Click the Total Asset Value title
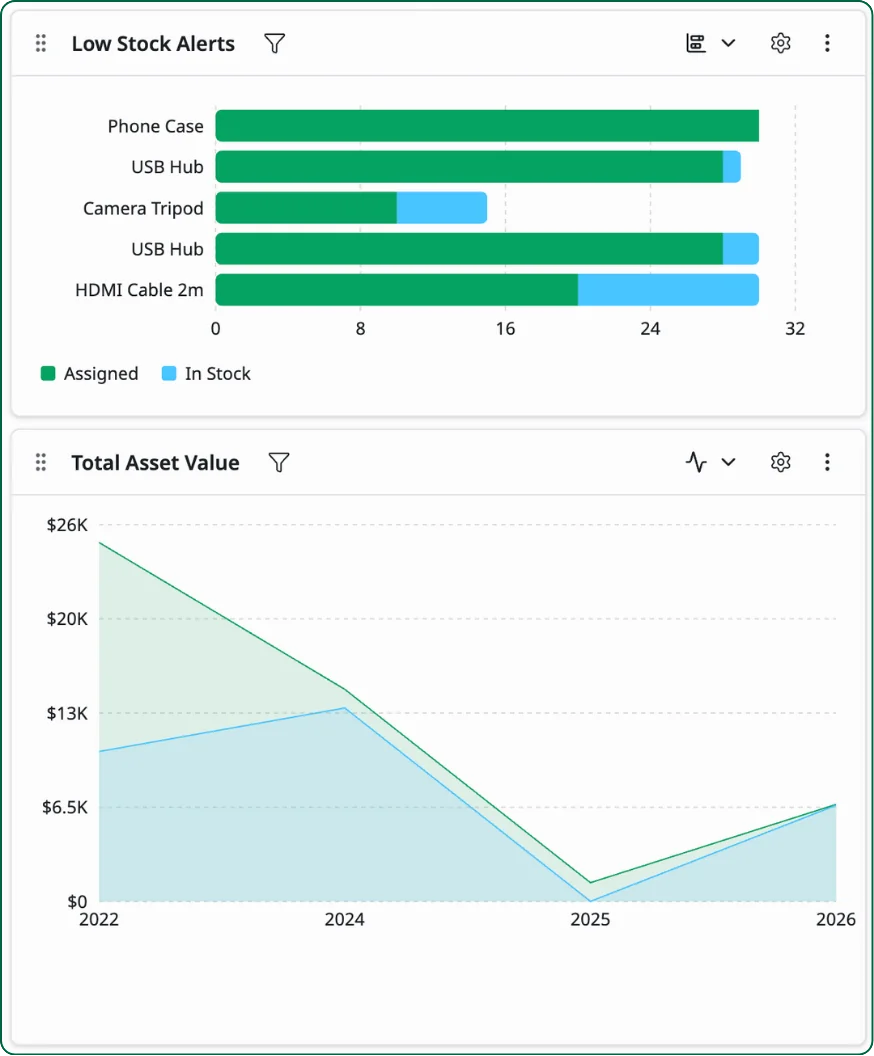 click(156, 463)
